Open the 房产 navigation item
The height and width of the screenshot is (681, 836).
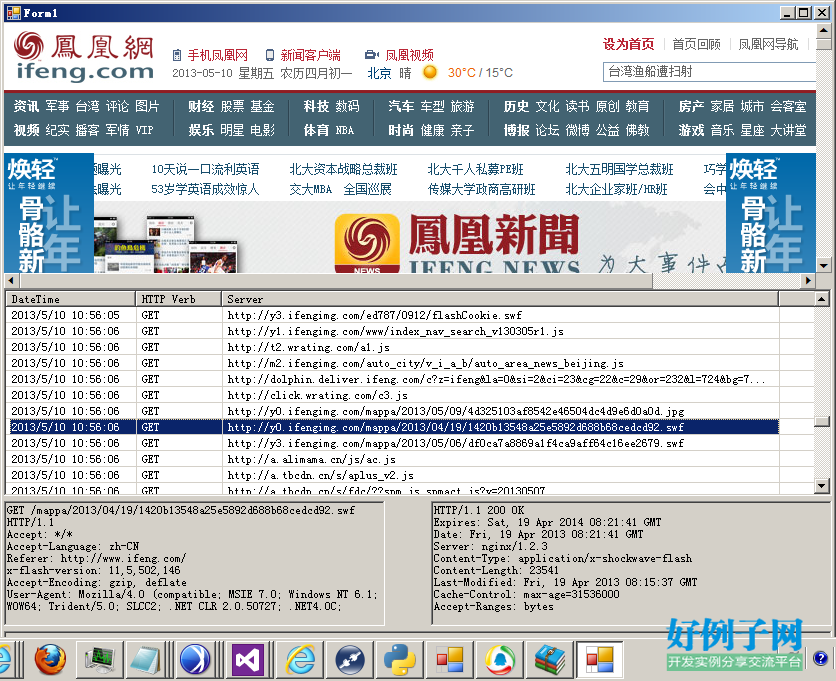692,106
